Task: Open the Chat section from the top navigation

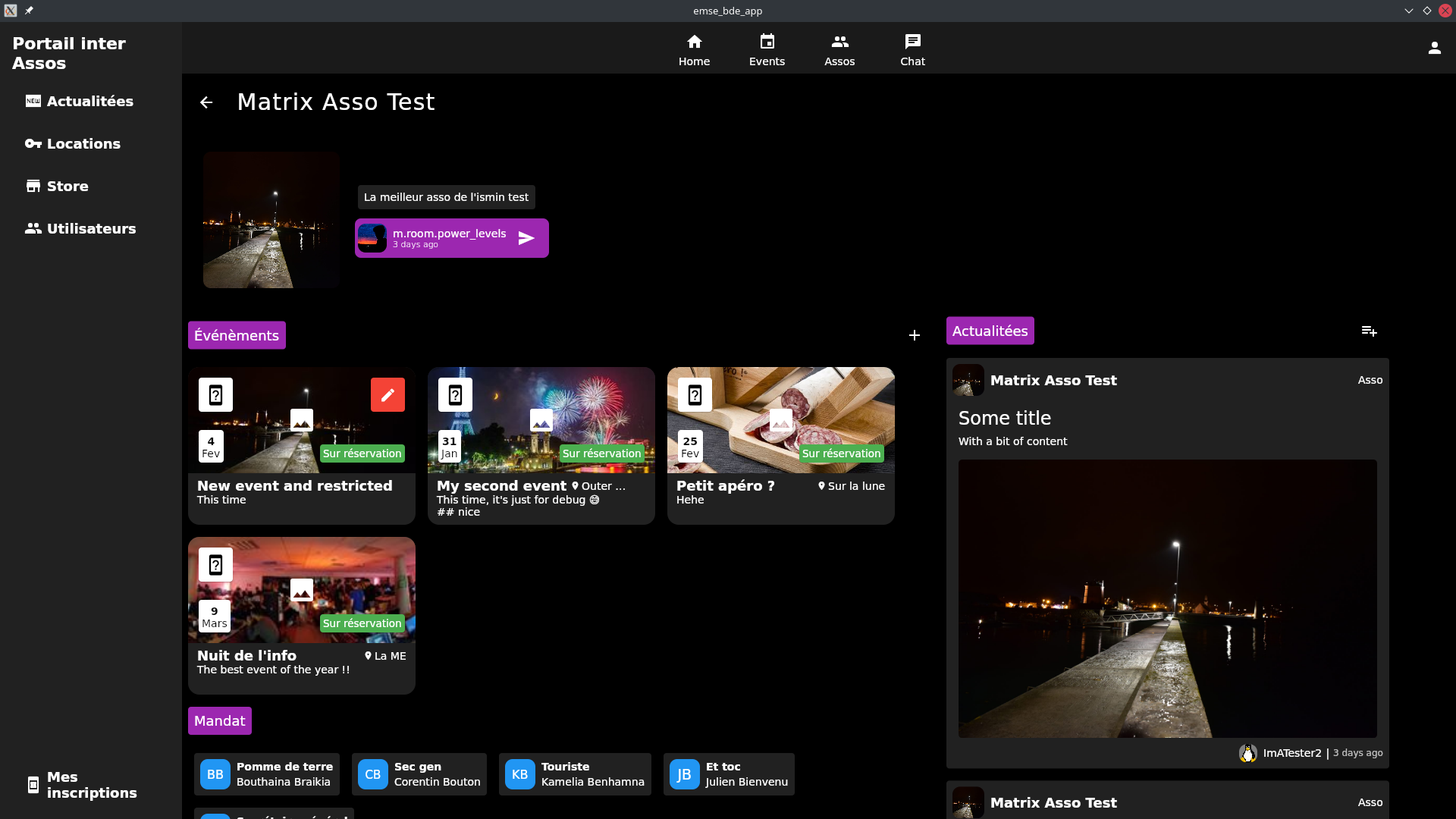Action: (x=912, y=49)
